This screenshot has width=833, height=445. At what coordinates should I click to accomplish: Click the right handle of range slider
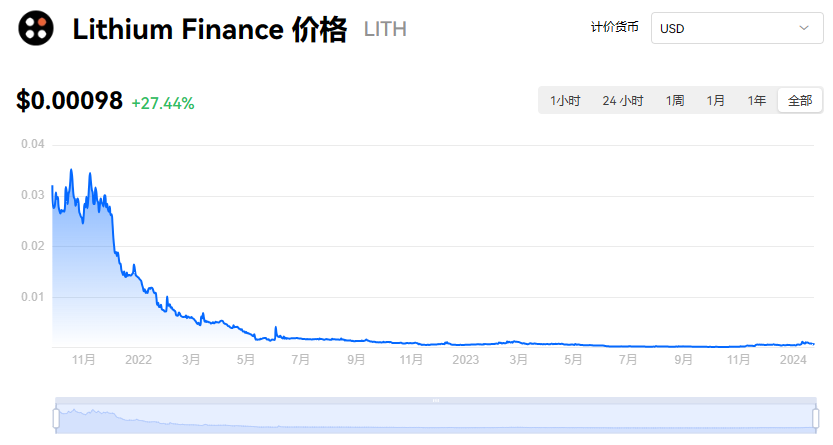click(815, 418)
